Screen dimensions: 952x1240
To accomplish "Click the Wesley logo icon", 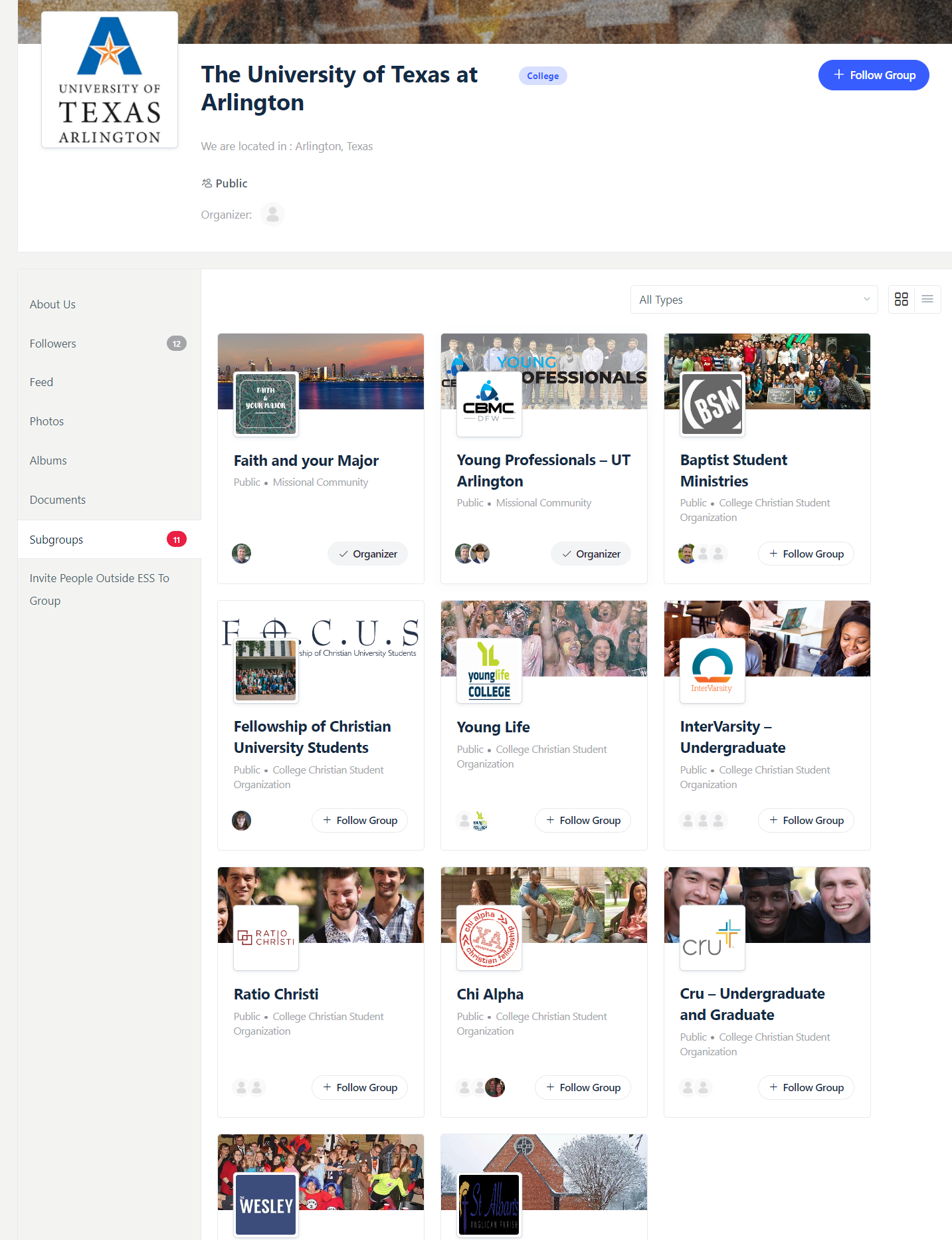I will click(266, 1204).
